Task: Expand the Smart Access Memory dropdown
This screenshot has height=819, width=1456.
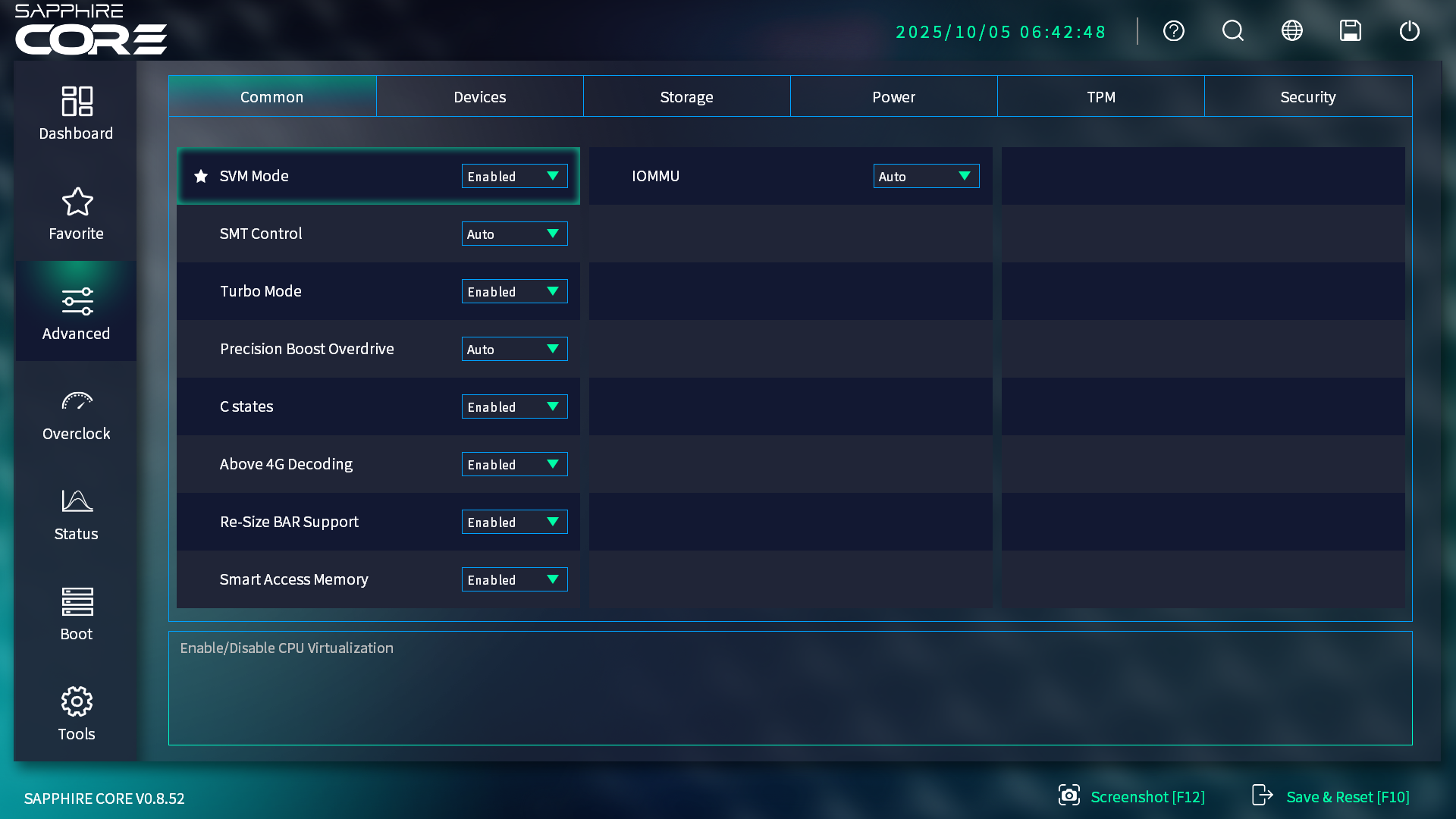Action: click(514, 579)
